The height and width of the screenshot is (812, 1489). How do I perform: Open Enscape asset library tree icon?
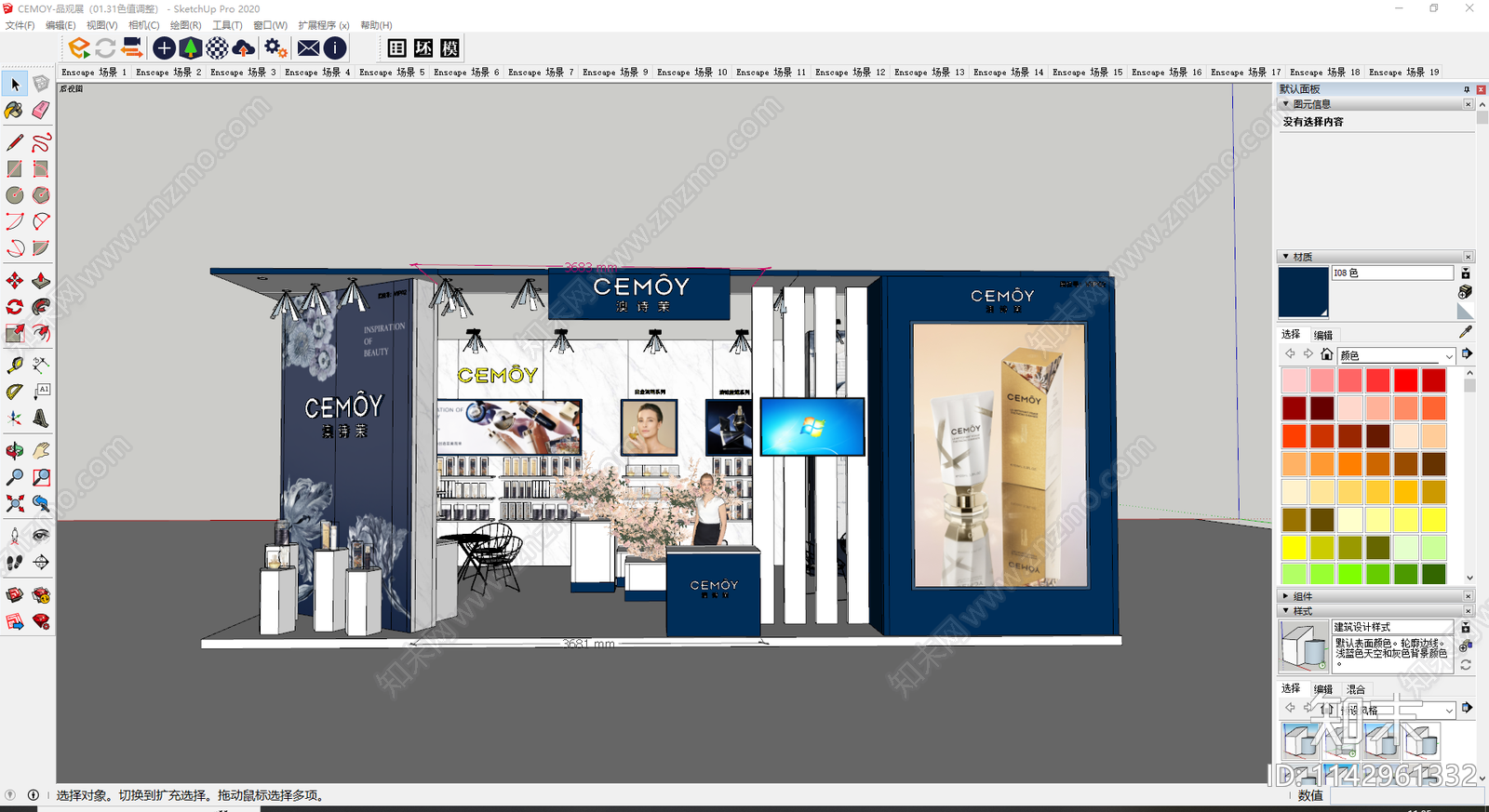tap(190, 47)
